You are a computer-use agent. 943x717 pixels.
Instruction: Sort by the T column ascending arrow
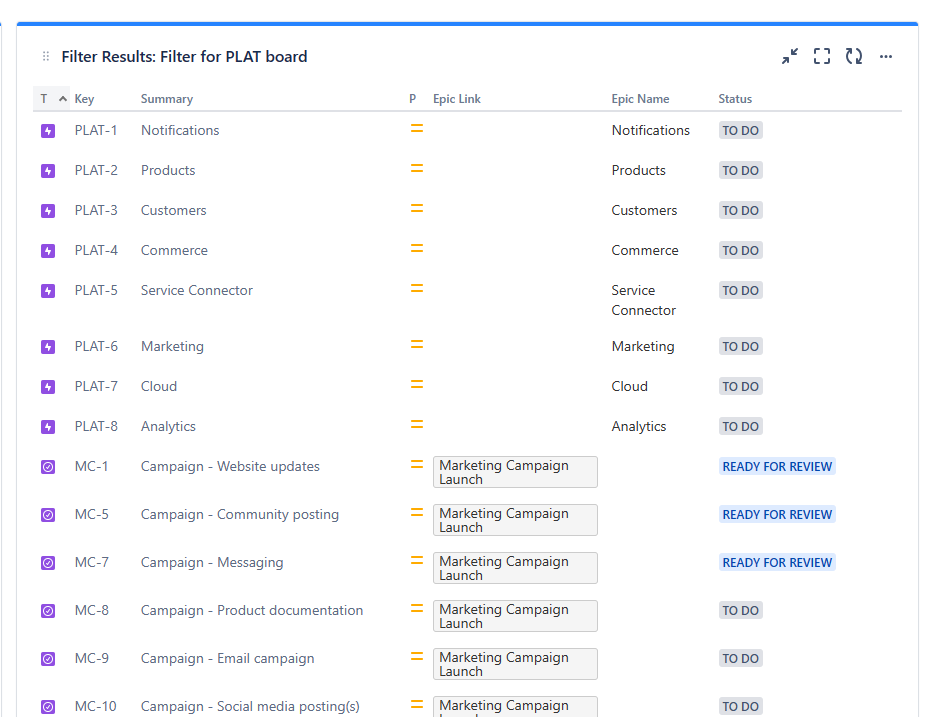(x=63, y=99)
